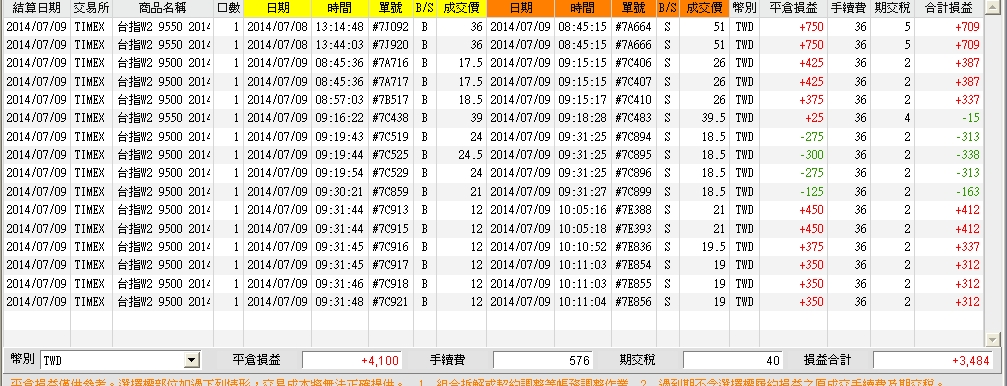Select order number #7B517 cell

390,100
